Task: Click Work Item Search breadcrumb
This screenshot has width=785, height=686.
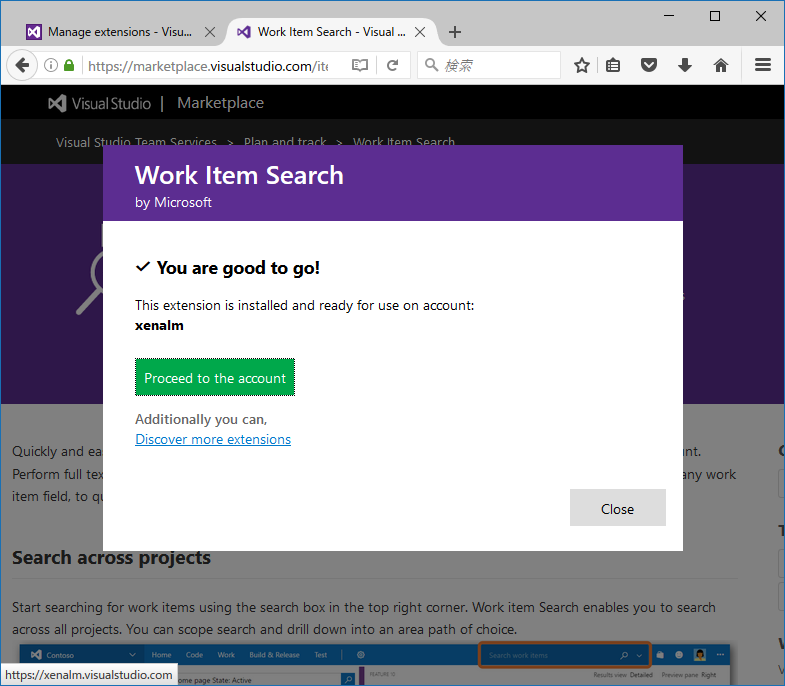Action: [x=404, y=142]
